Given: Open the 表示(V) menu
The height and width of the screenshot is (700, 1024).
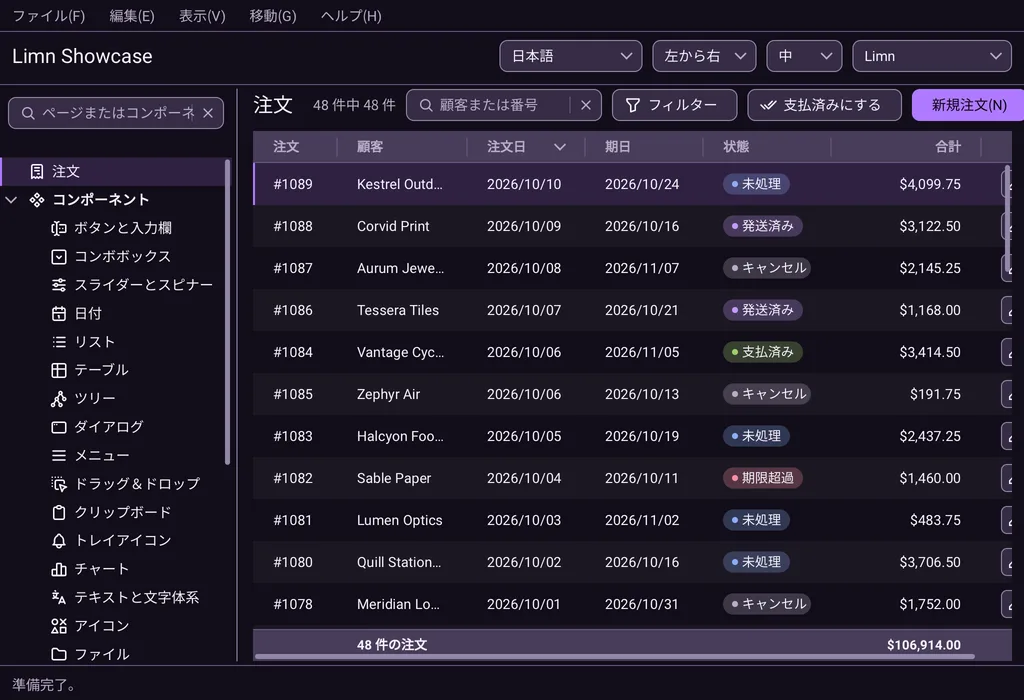Looking at the screenshot, I should pyautogui.click(x=202, y=16).
